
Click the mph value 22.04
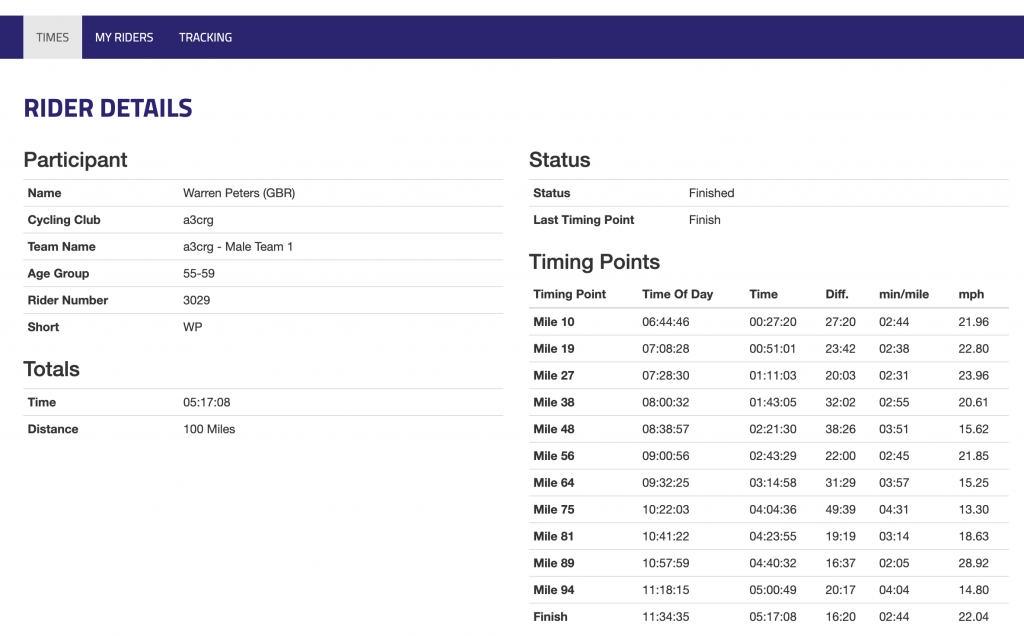[974, 616]
